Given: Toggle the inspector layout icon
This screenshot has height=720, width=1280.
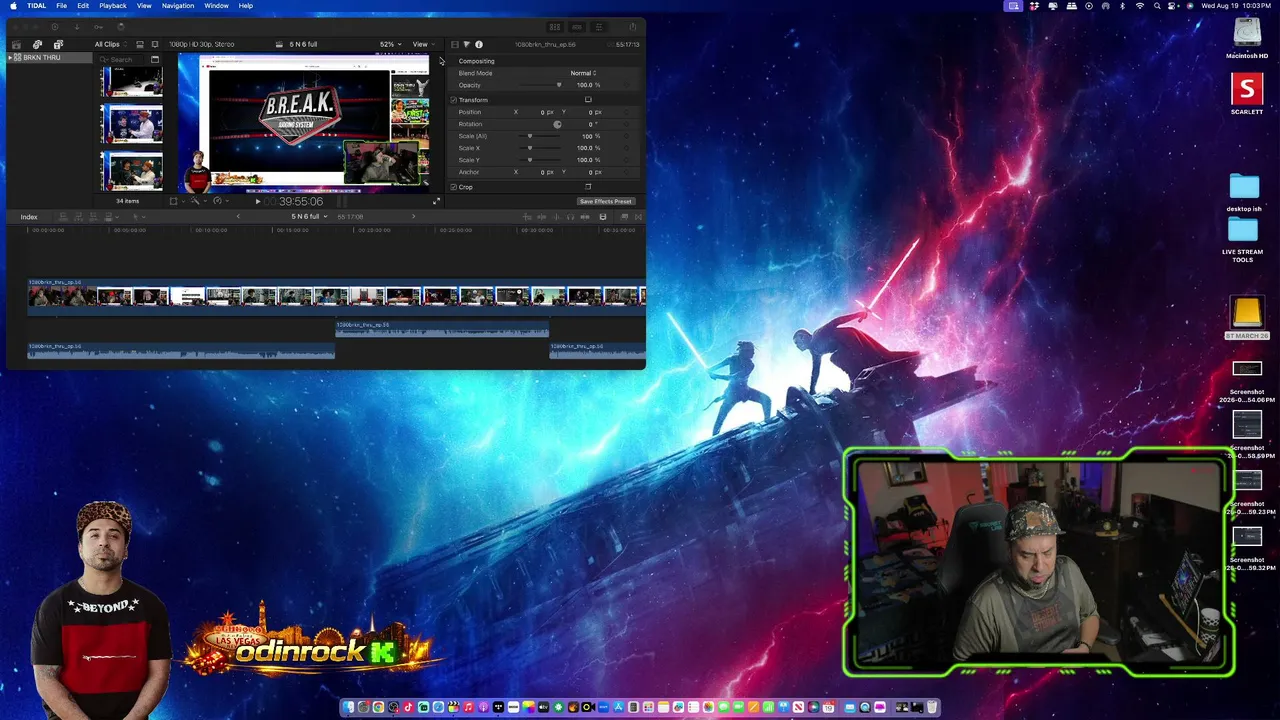Looking at the screenshot, I should pyautogui.click(x=599, y=27).
